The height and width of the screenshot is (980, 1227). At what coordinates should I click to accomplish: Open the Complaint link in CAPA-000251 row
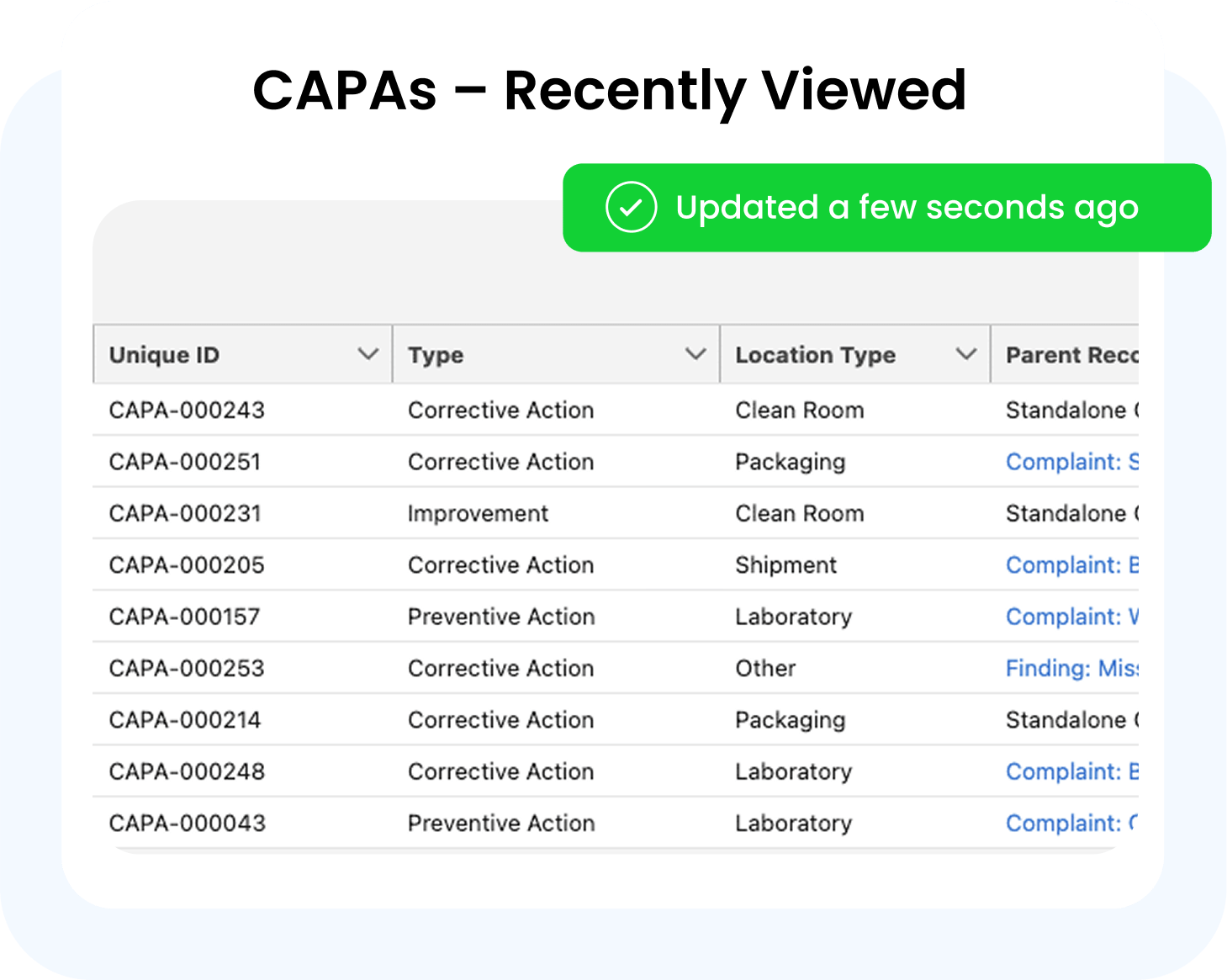(1071, 462)
